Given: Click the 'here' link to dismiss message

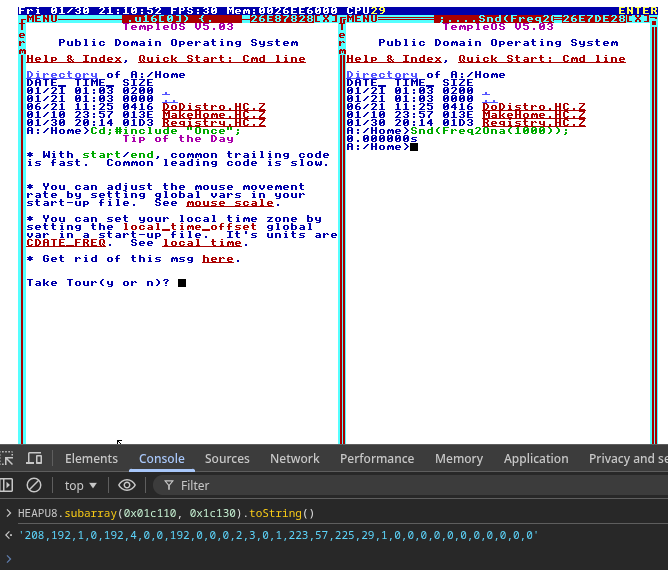Looking at the screenshot, I should coord(218,259).
